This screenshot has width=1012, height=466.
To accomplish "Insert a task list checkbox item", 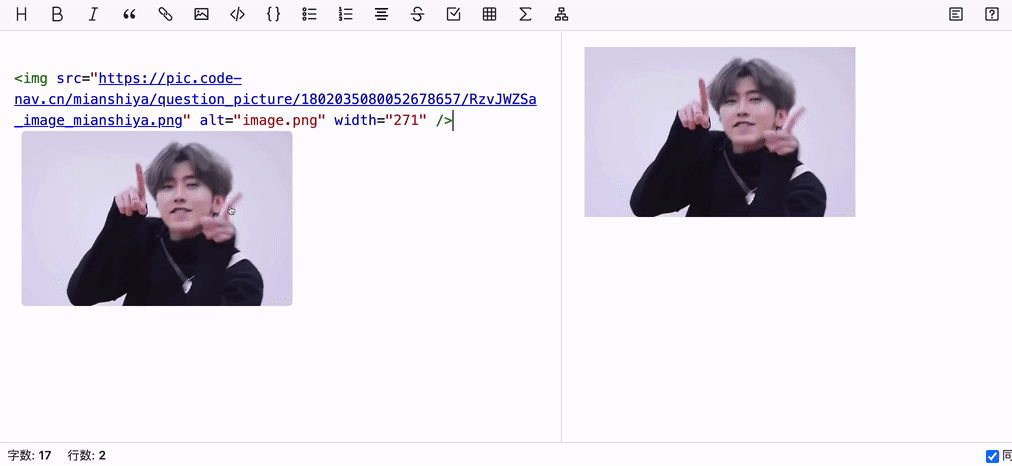I will click(x=454, y=14).
